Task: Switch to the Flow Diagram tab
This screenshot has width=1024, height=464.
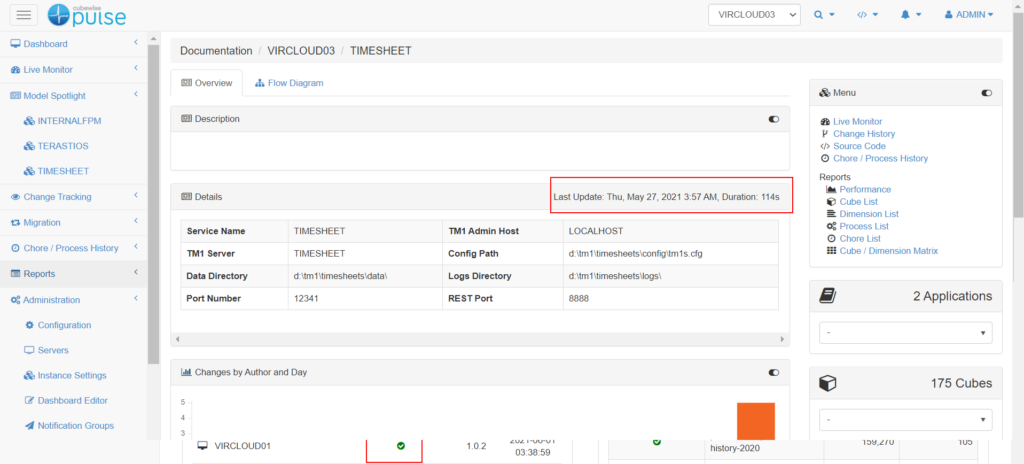Action: coord(289,83)
